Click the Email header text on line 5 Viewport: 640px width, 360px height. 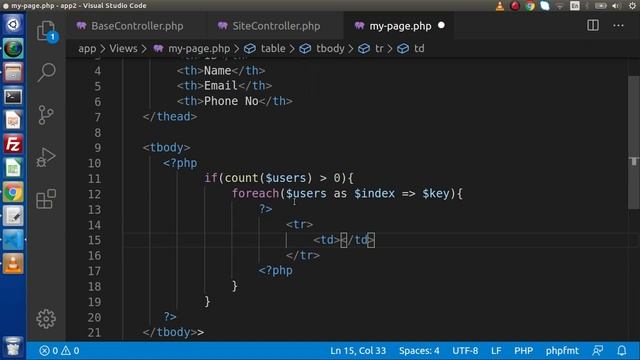(221, 86)
